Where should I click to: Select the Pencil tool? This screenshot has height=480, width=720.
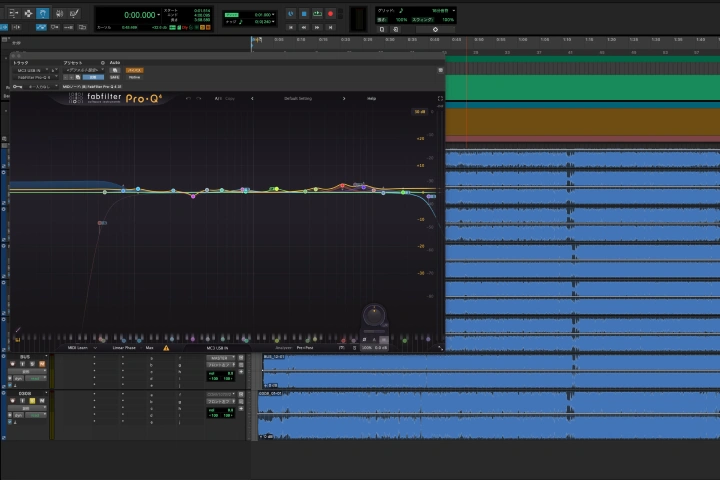tap(74, 13)
